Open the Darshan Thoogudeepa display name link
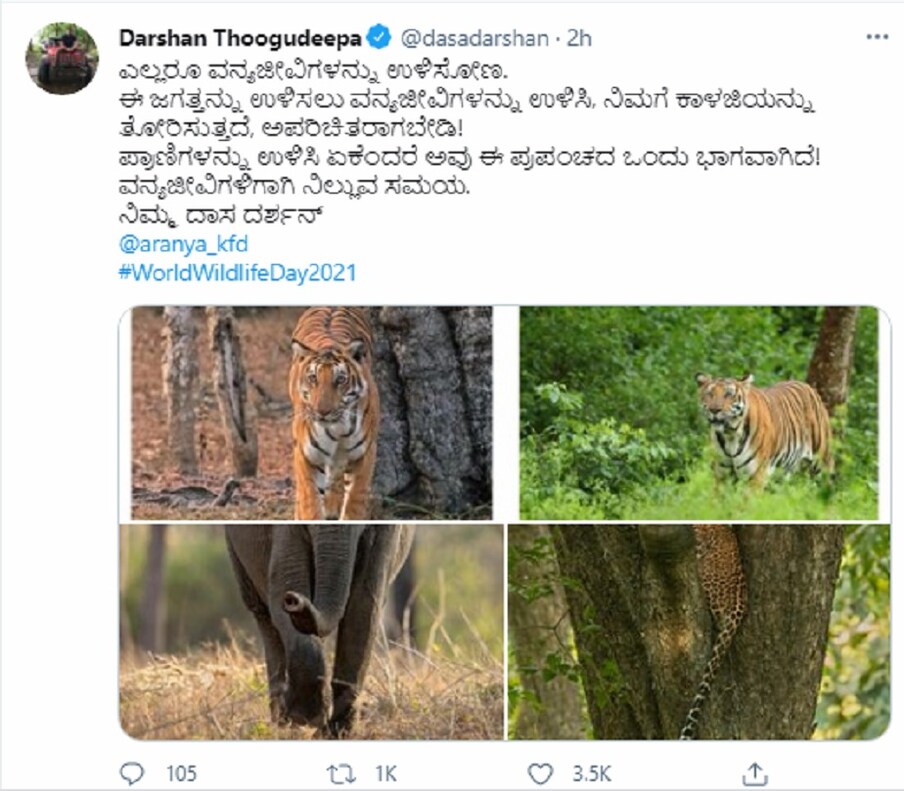 tap(240, 38)
